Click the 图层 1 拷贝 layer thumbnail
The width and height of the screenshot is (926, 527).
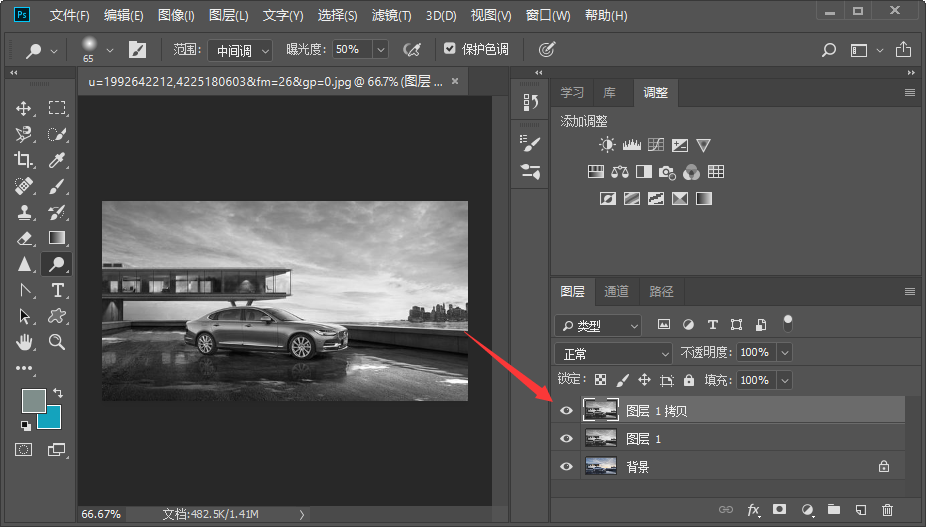601,410
